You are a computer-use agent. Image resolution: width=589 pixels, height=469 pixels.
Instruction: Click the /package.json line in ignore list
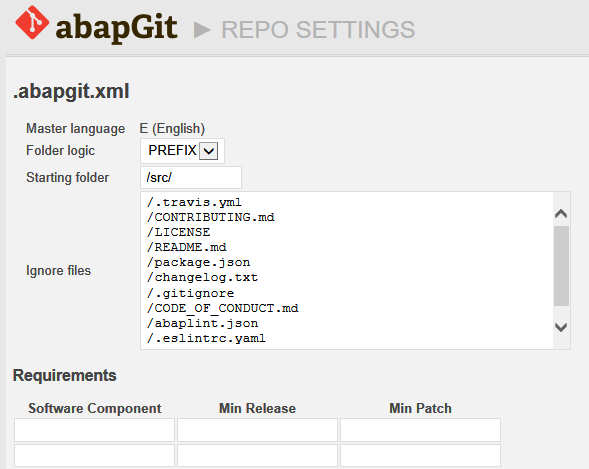tap(198, 262)
